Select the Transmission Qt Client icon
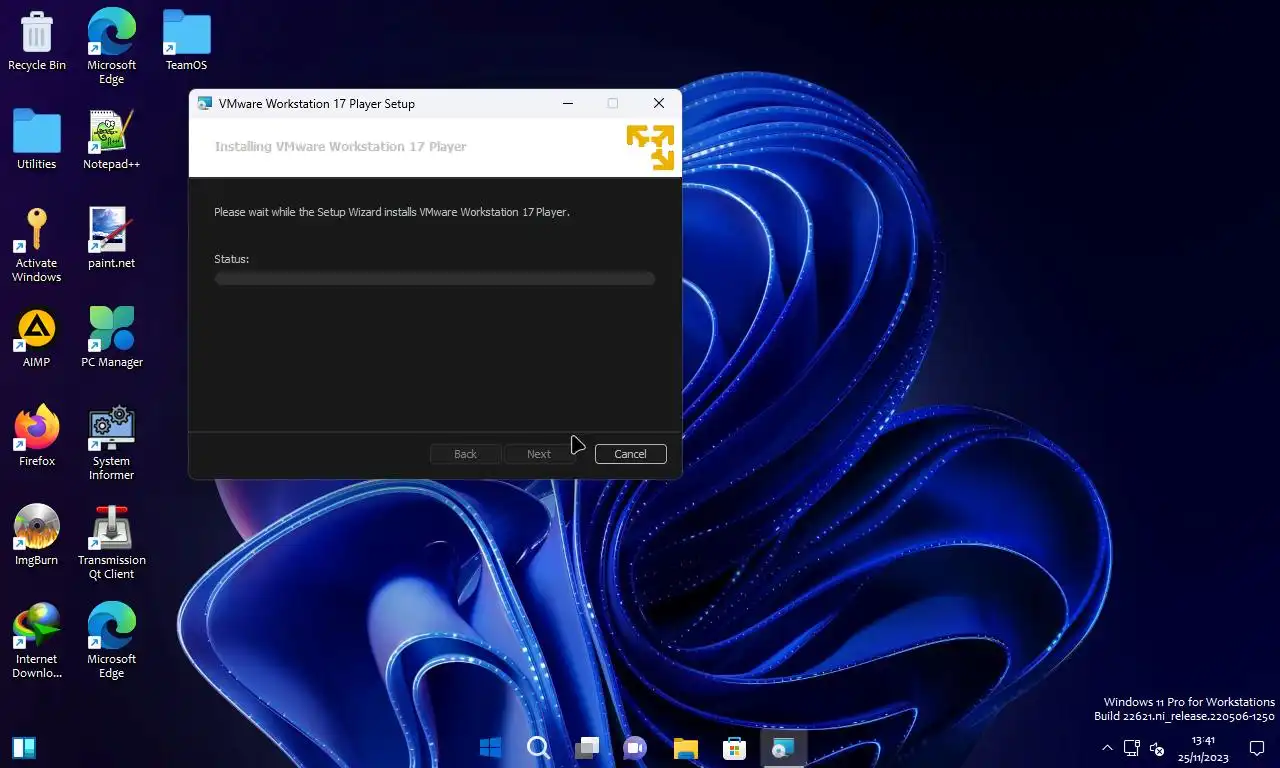This screenshot has width=1280, height=768. point(111,542)
